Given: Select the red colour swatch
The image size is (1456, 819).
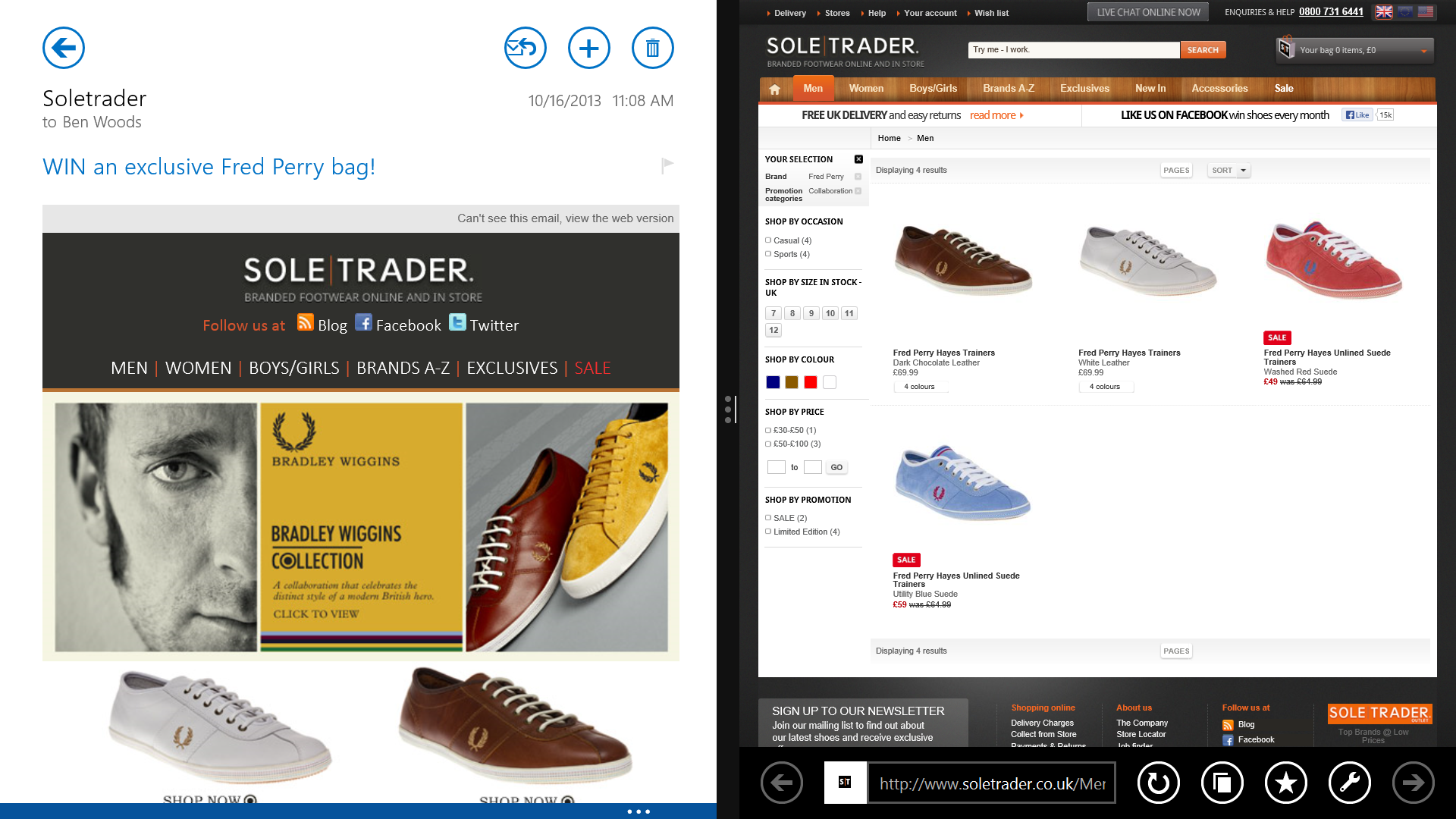Looking at the screenshot, I should (811, 382).
